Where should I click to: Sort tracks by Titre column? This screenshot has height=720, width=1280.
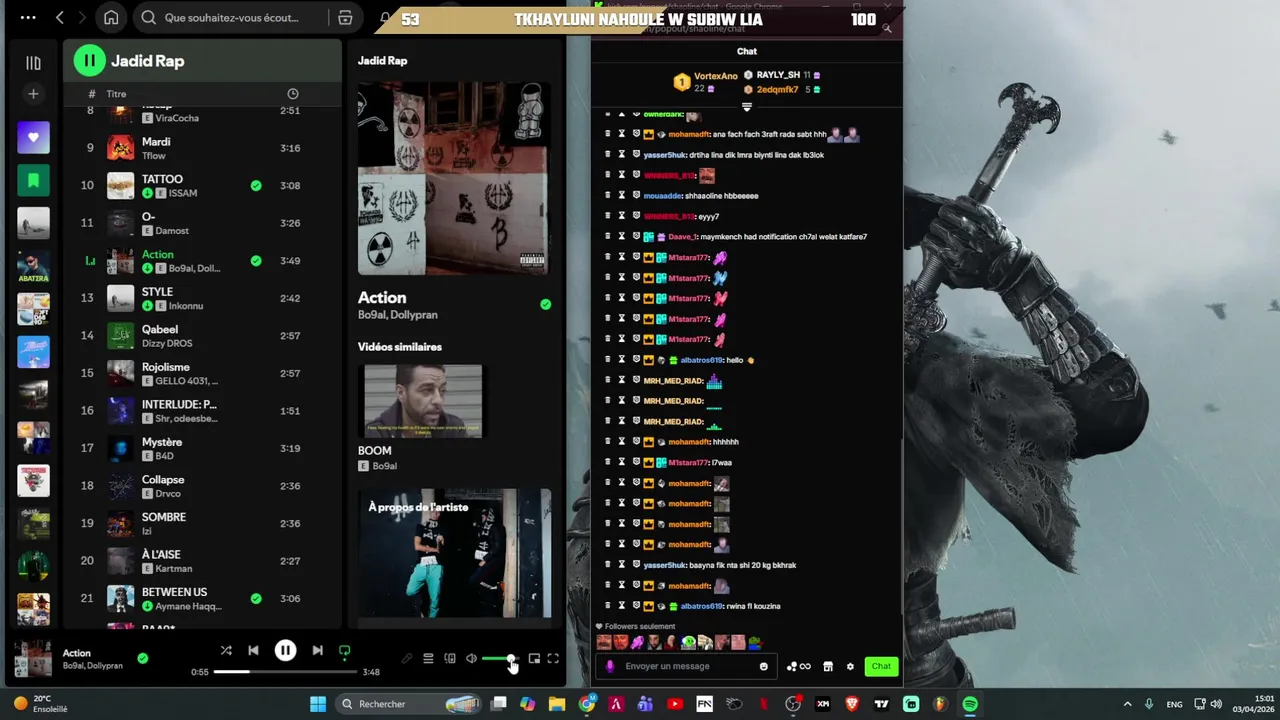[116, 94]
